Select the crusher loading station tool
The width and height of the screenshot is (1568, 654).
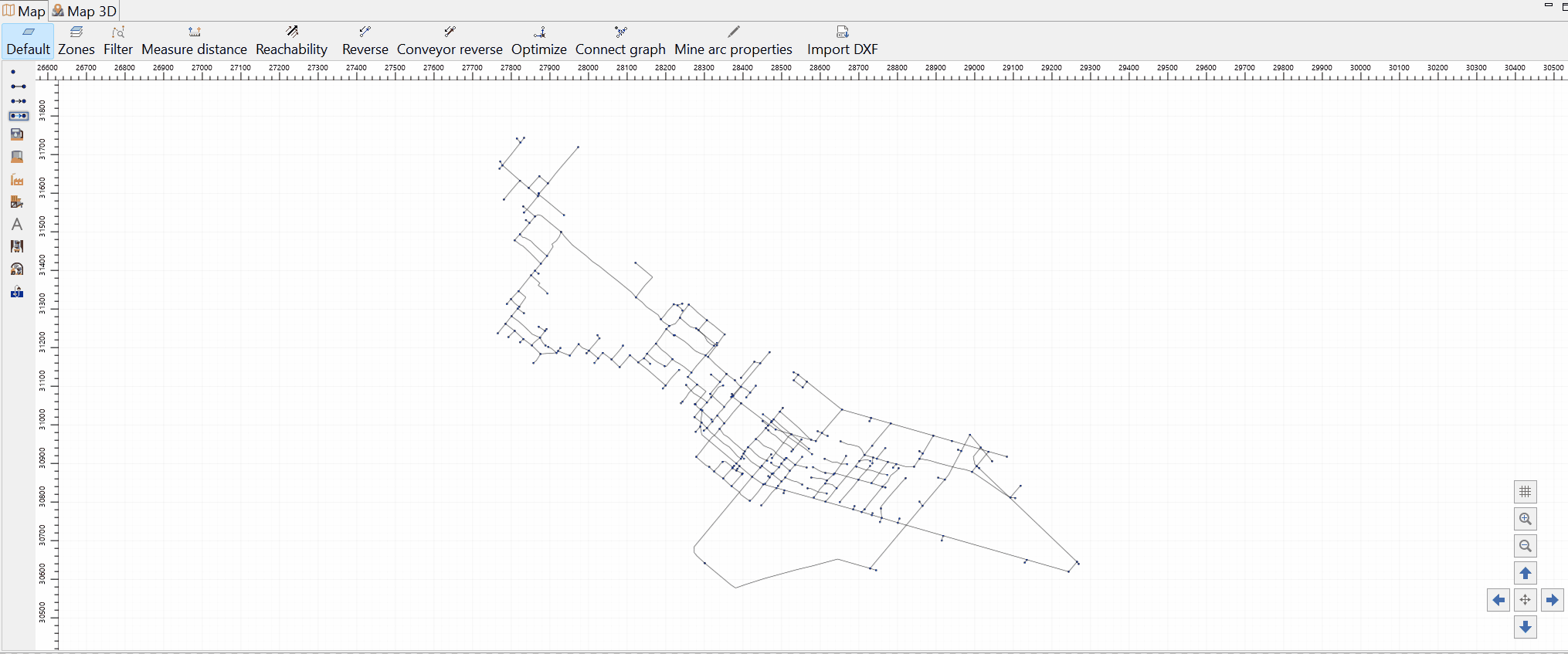tap(17, 202)
